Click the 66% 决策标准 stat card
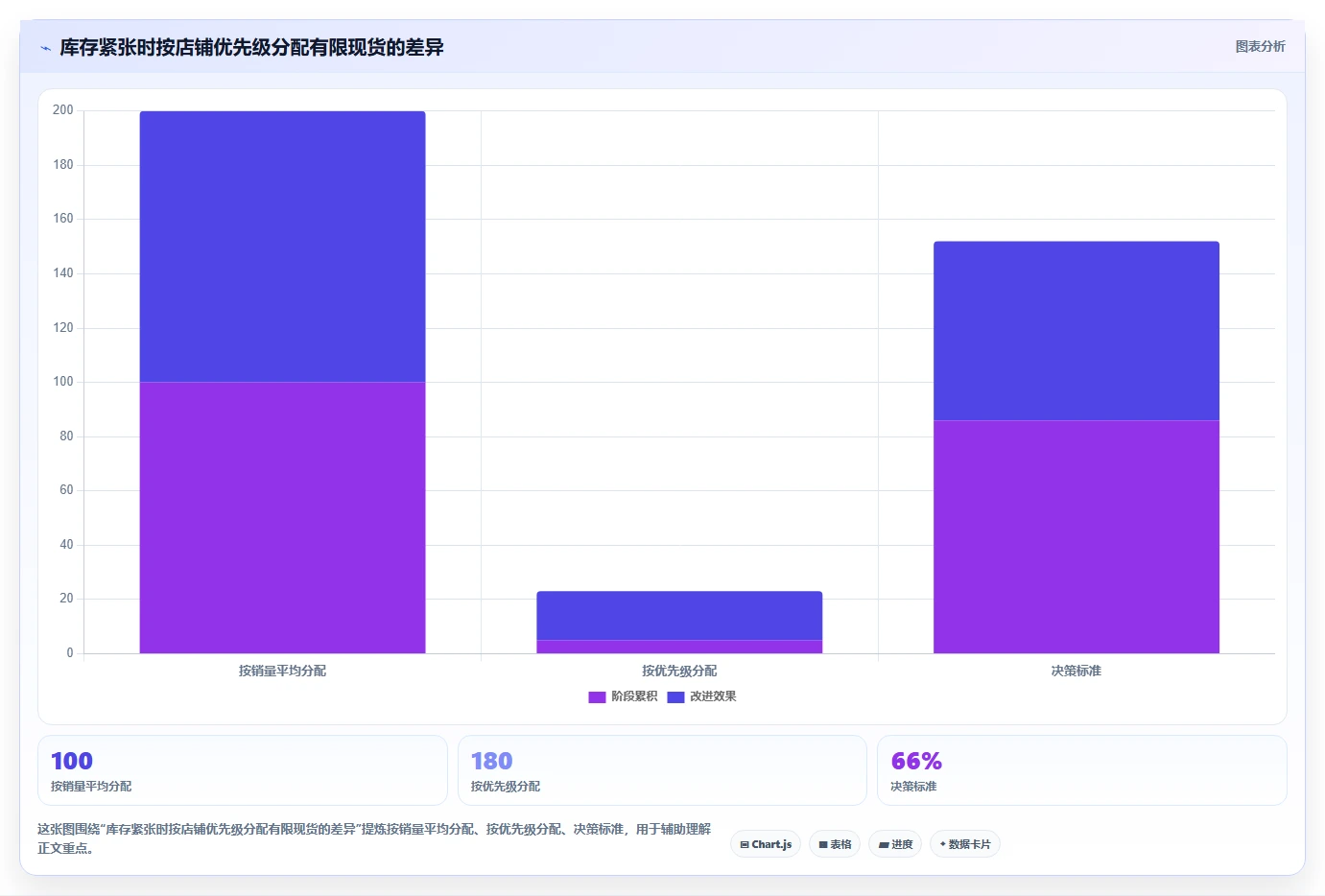 coord(1082,770)
